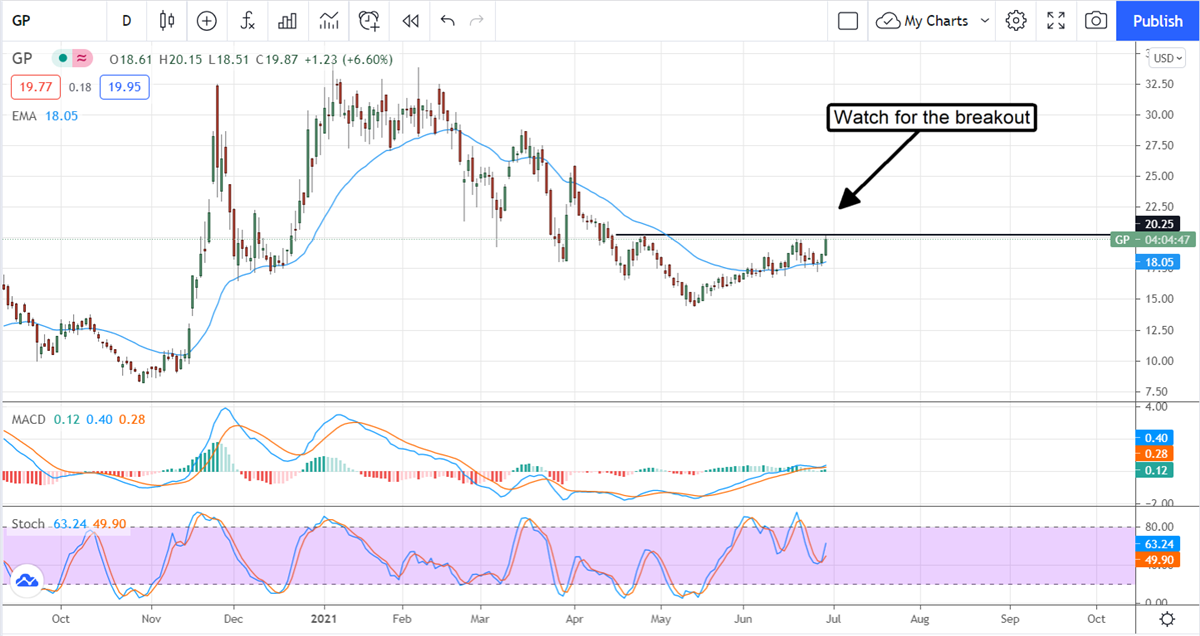This screenshot has width=1200, height=636.
Task: Click the select layout square button
Action: (848, 20)
